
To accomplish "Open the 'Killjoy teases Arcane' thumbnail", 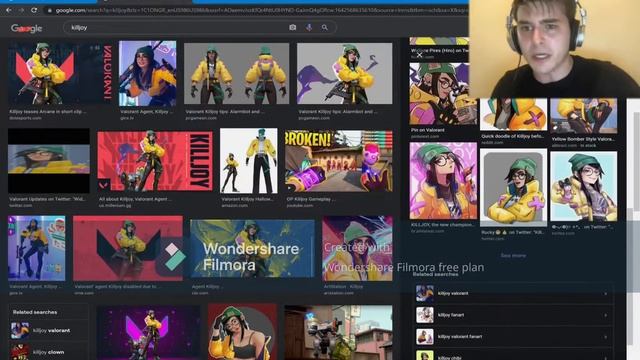I will pos(61,73).
